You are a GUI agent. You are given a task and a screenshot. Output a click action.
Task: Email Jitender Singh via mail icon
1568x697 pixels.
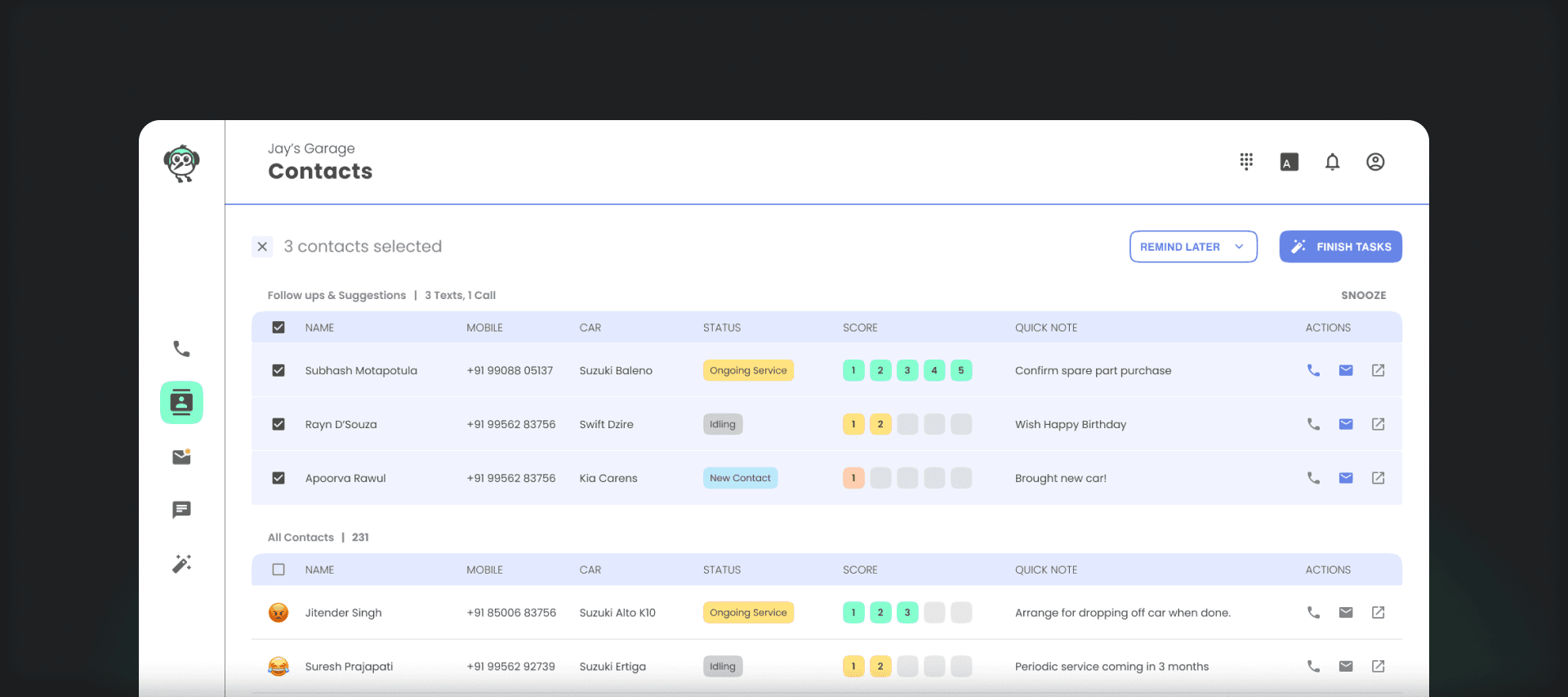(1346, 612)
